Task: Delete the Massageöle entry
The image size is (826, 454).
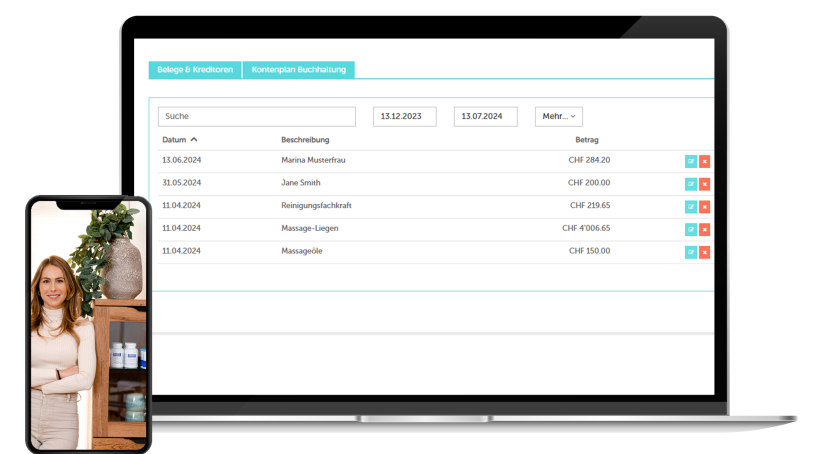Action: [x=704, y=252]
